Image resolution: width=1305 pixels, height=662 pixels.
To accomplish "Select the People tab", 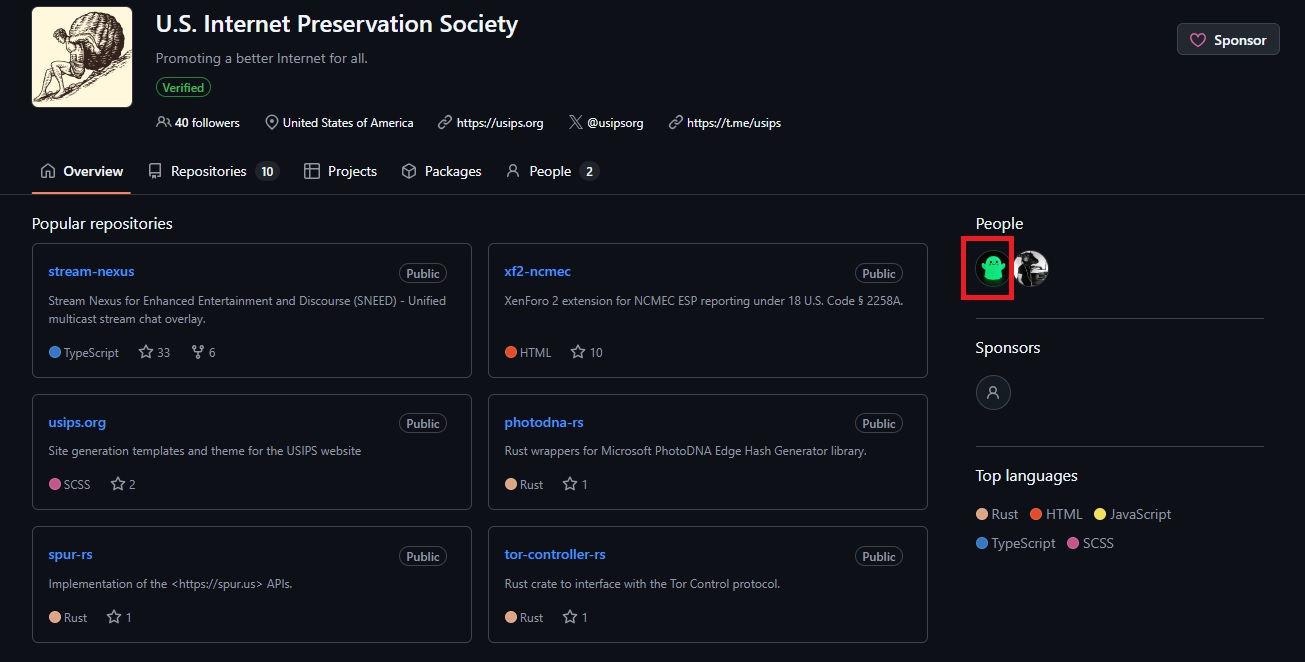I will point(550,171).
